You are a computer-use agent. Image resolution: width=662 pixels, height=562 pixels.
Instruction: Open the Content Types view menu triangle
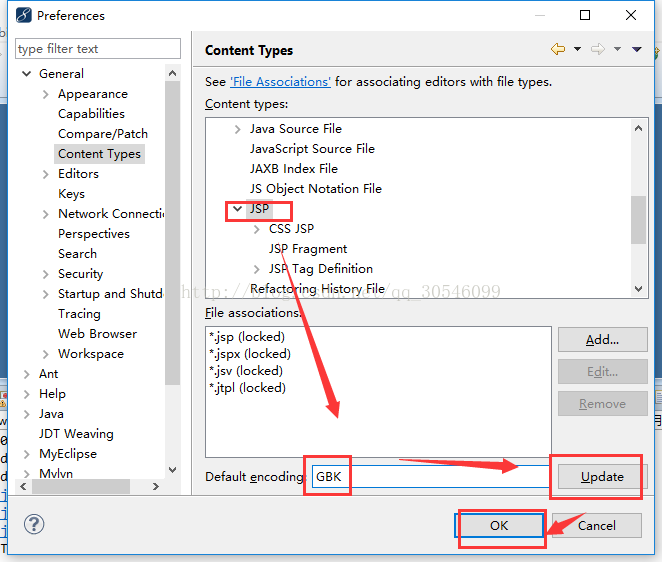pyautogui.click(x=637, y=49)
